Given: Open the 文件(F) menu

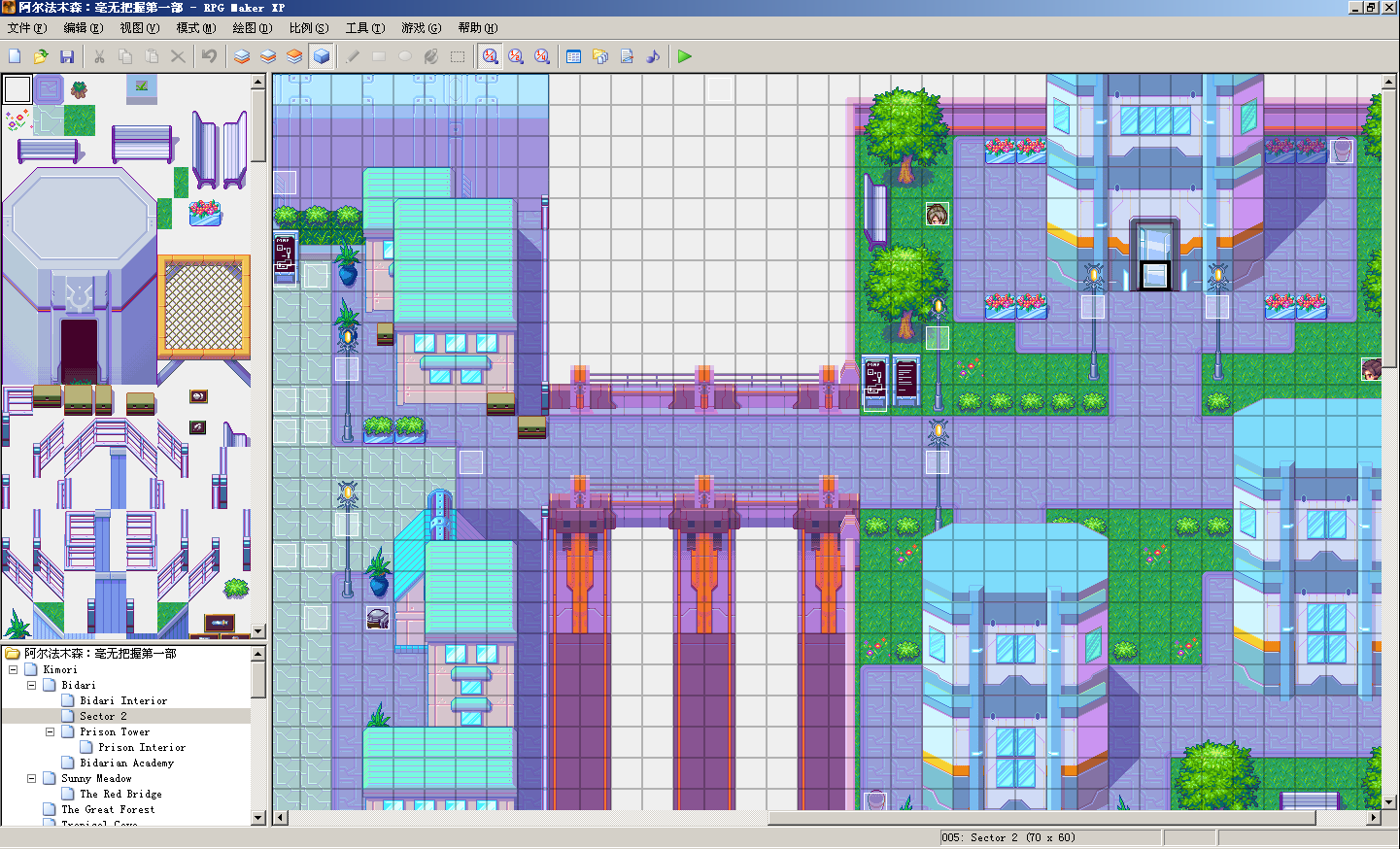Looking at the screenshot, I should 26,28.
